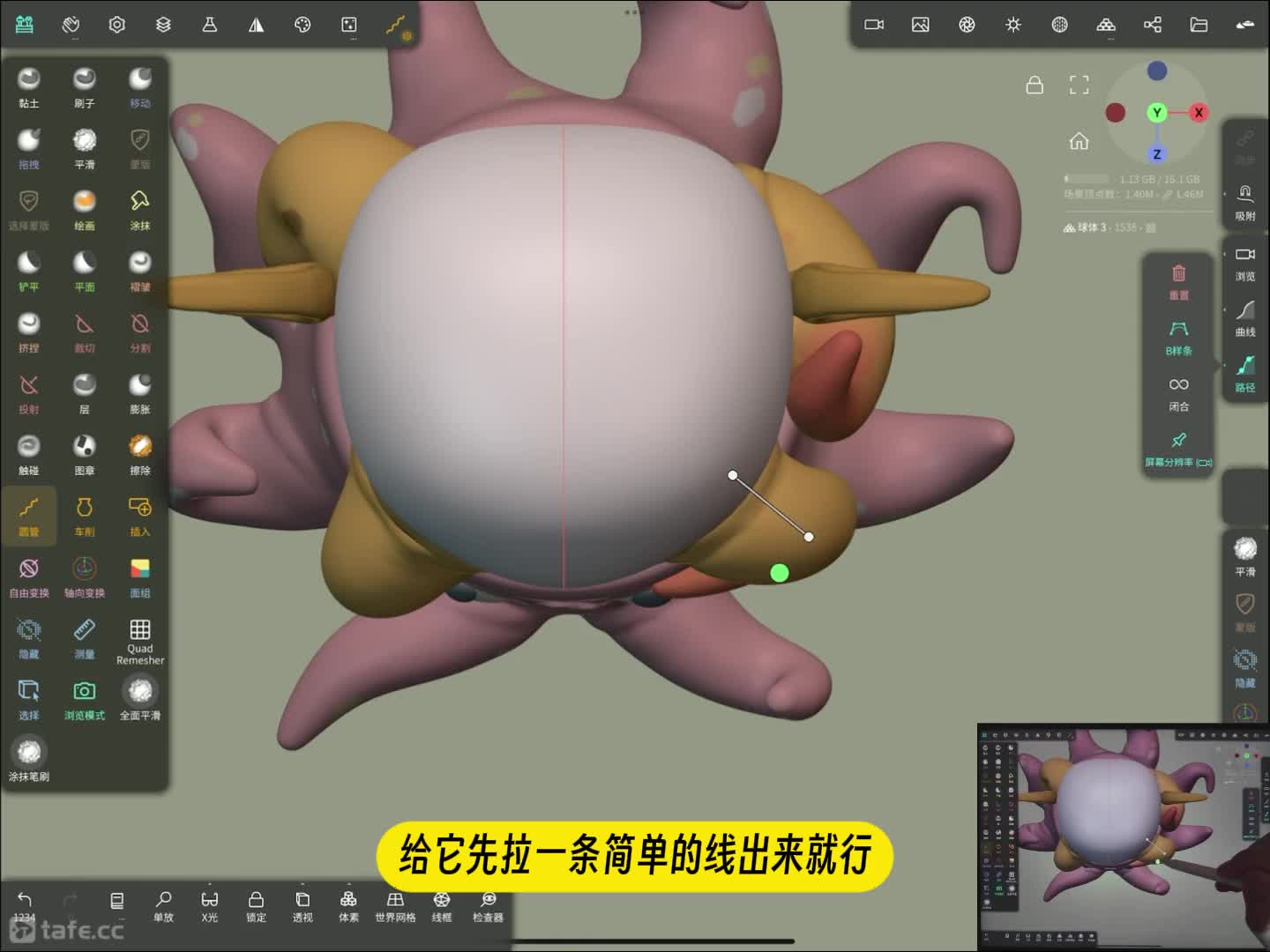This screenshot has height=952, width=1270.
Task: Select the 绘画 paint tool
Action: click(85, 210)
